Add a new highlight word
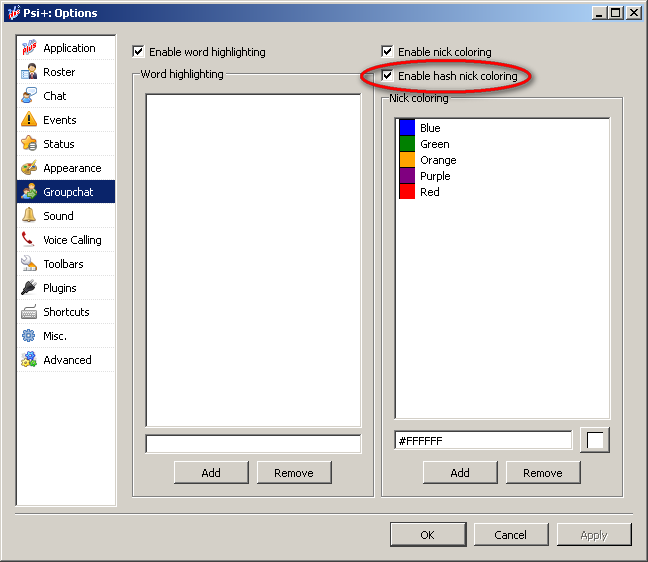This screenshot has width=648, height=562. point(211,473)
